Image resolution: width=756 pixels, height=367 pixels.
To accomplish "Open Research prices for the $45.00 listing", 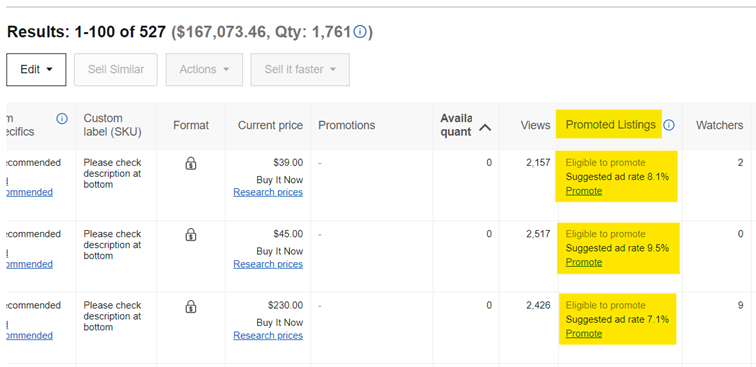I will click(268, 264).
